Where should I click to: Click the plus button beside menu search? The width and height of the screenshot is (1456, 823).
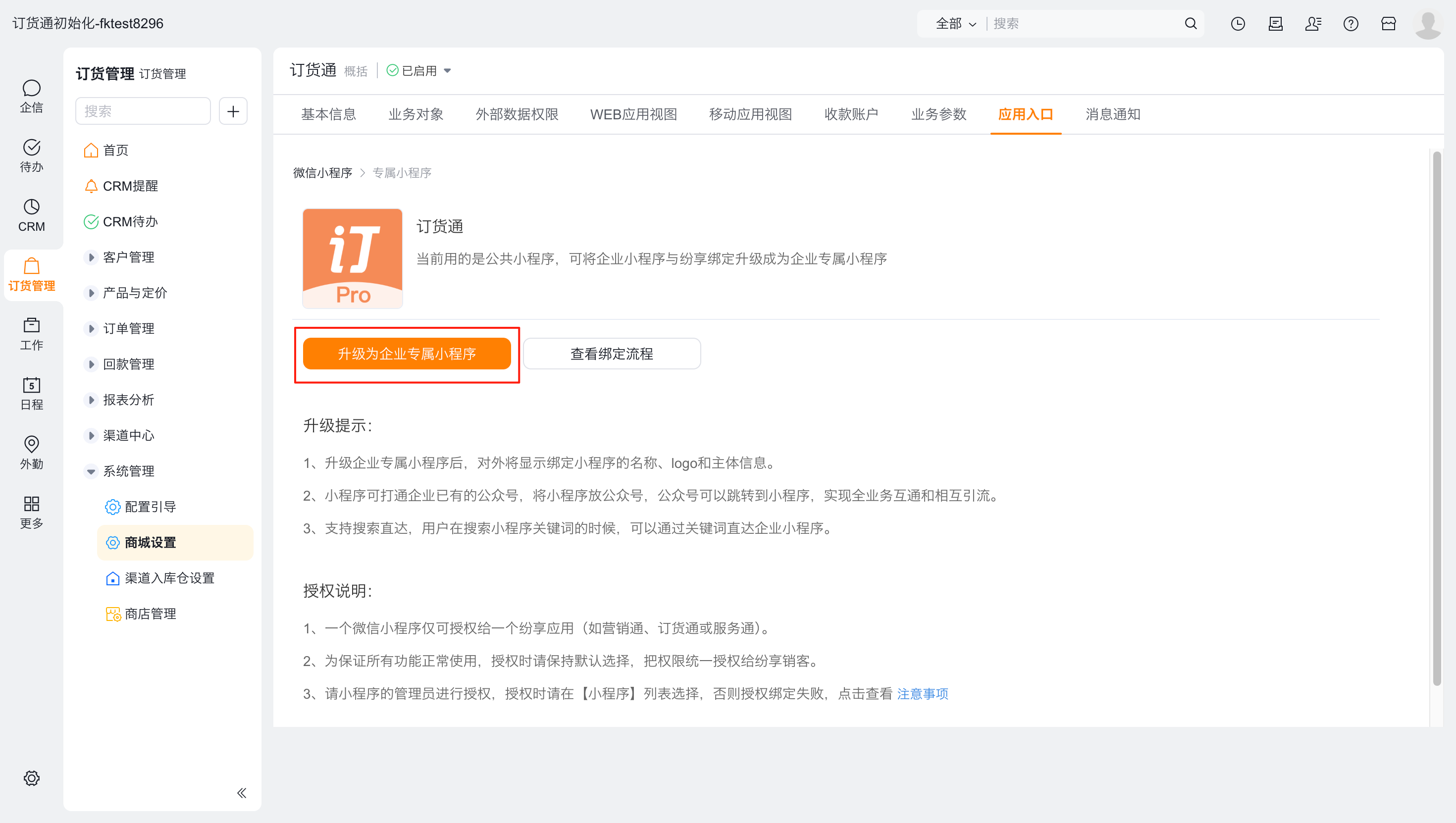point(233,111)
